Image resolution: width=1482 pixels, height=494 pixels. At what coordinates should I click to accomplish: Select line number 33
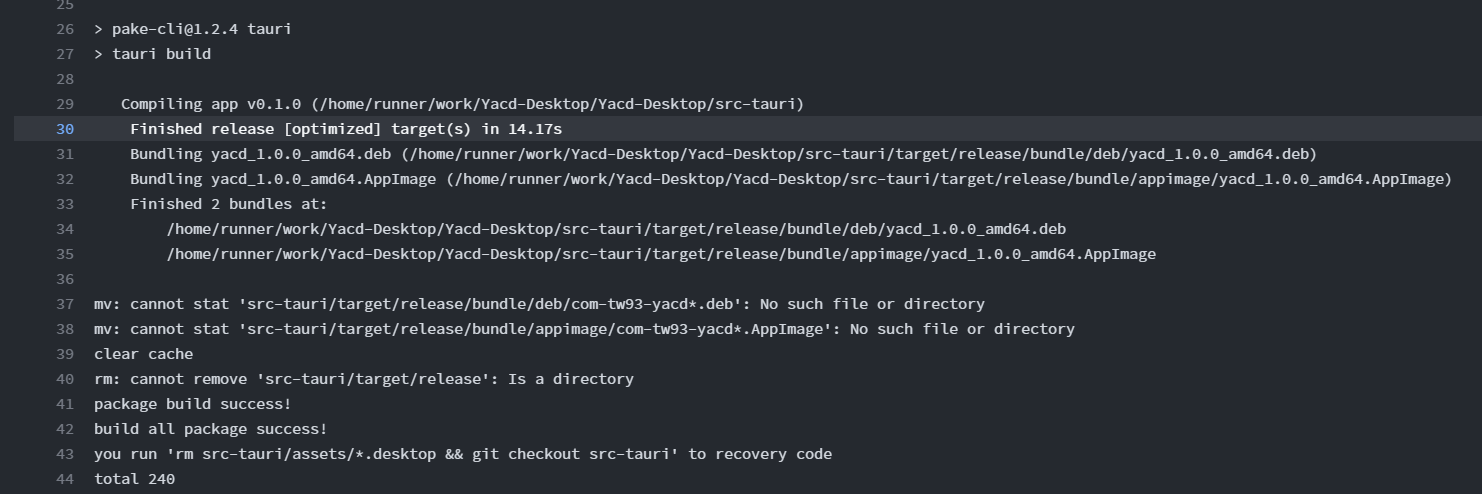[x=65, y=204]
